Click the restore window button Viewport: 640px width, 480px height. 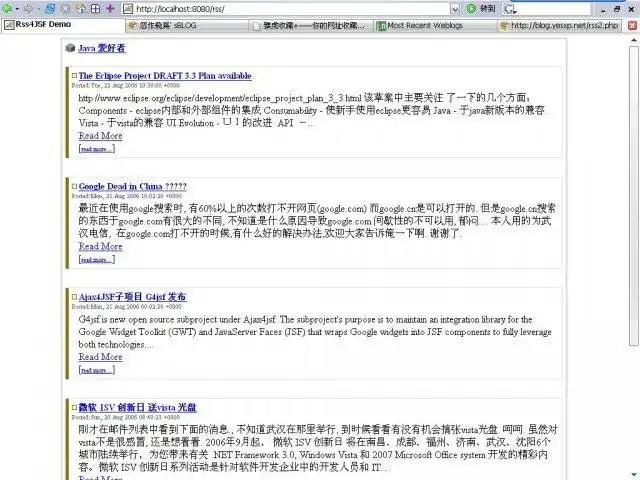pyautogui.click(x=617, y=9)
